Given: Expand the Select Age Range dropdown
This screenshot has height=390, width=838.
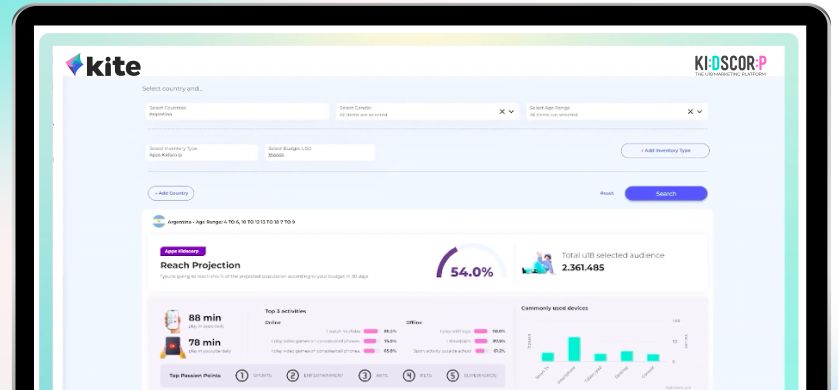Looking at the screenshot, I should (700, 112).
